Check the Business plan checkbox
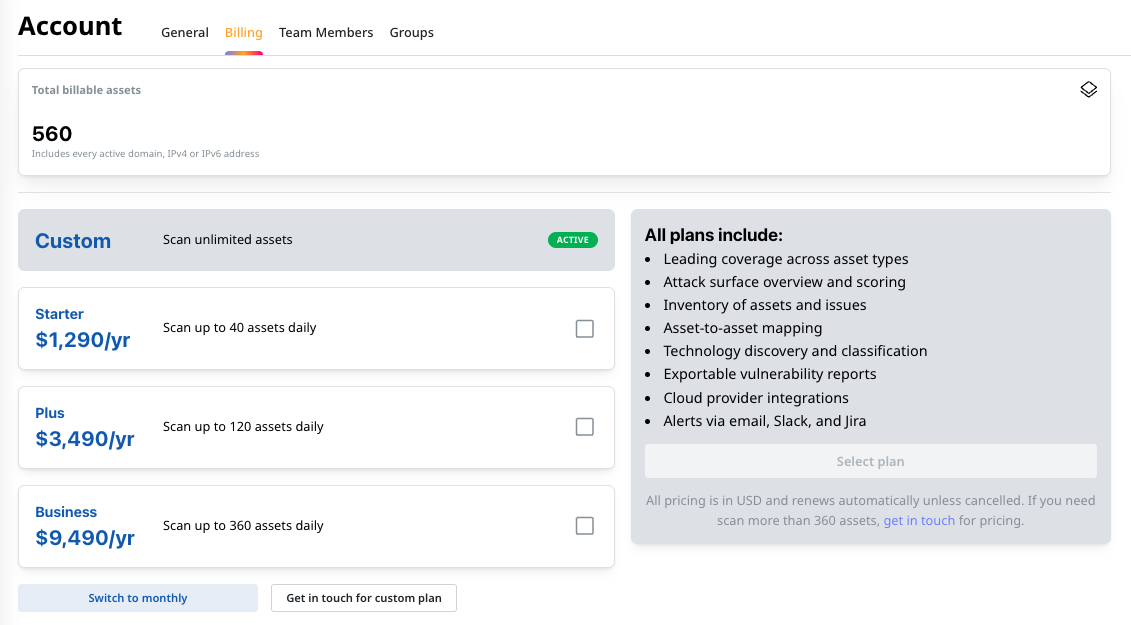The image size is (1131, 625). (584, 525)
